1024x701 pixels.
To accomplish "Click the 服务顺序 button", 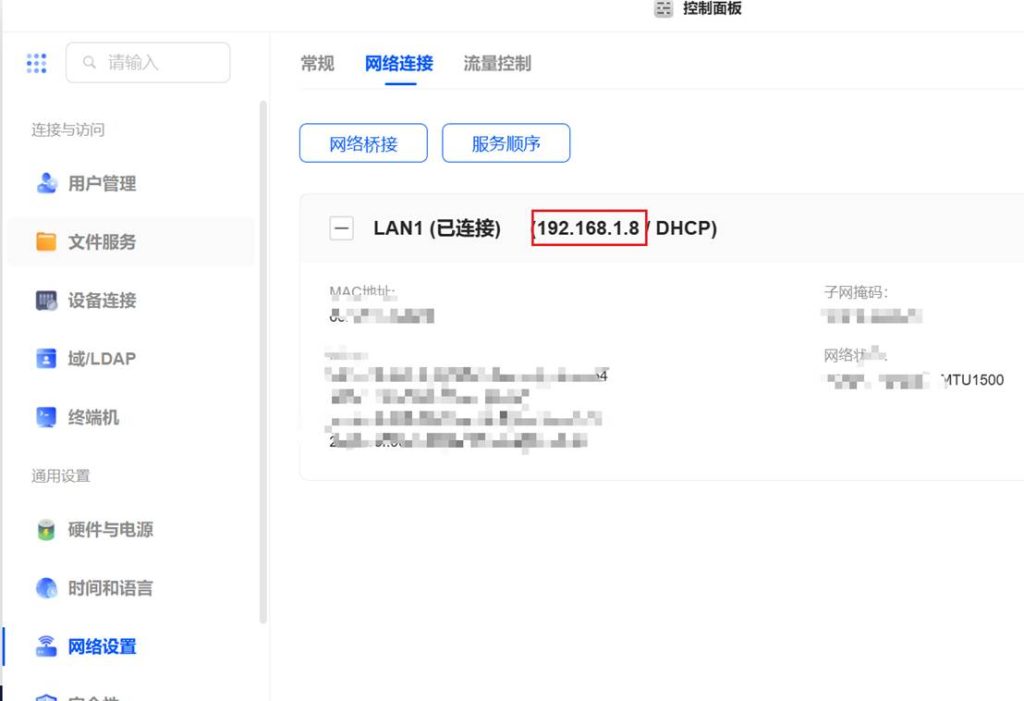I will click(x=506, y=143).
